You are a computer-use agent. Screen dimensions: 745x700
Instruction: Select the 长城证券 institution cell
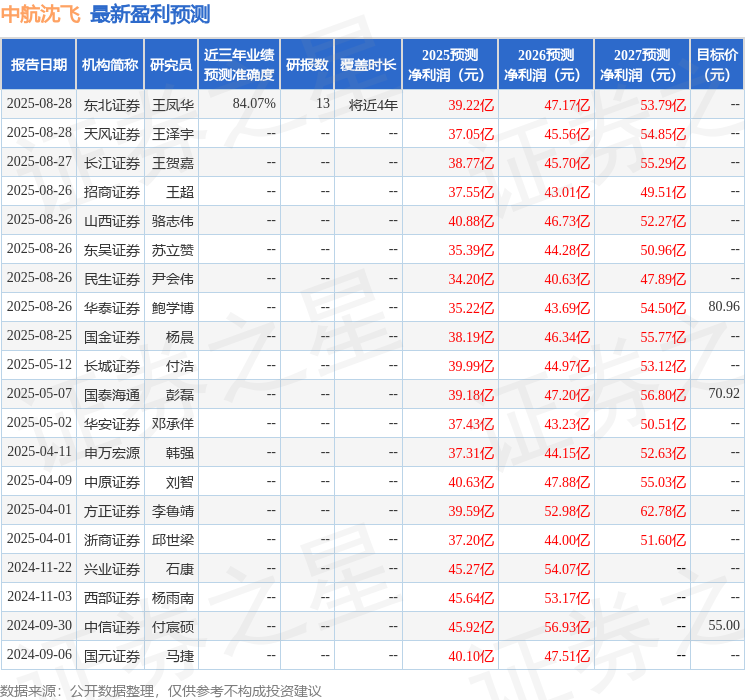[x=112, y=366]
